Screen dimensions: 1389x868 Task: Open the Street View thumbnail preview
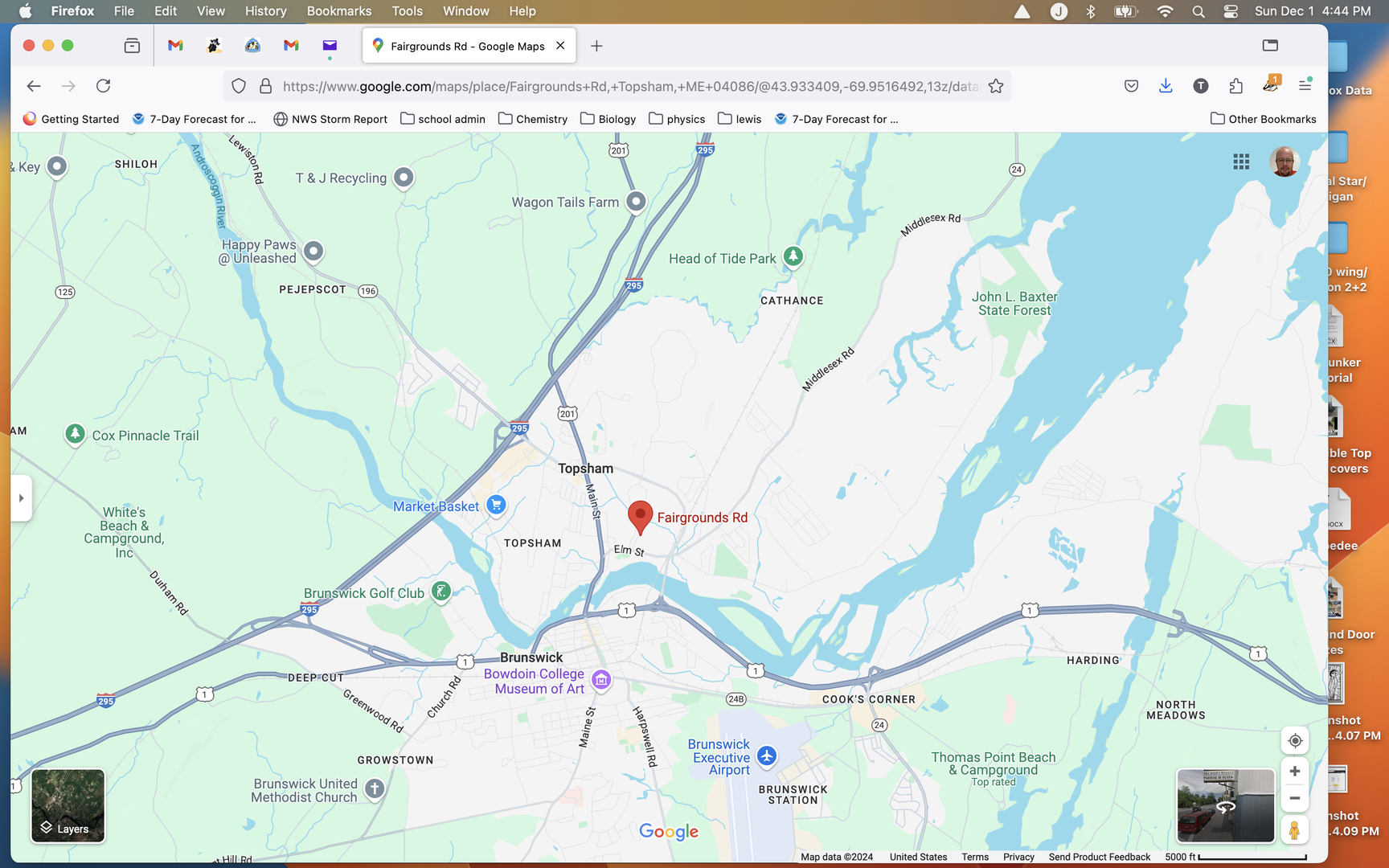click(x=1226, y=806)
